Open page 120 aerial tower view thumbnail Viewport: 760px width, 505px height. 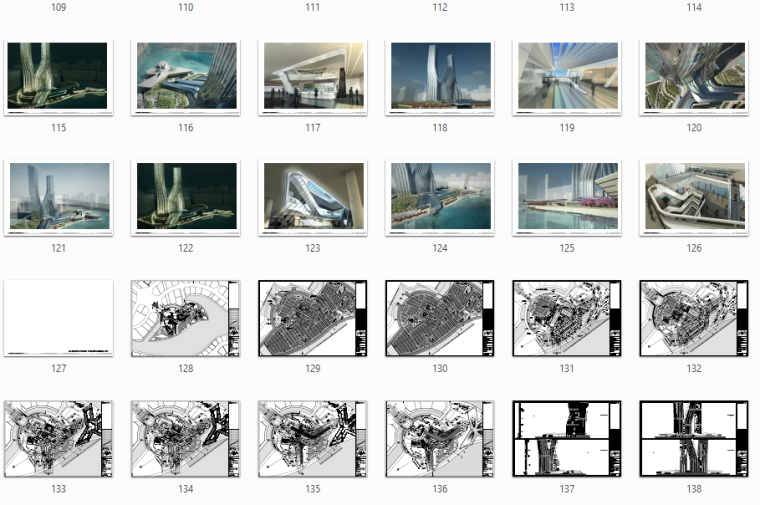694,78
